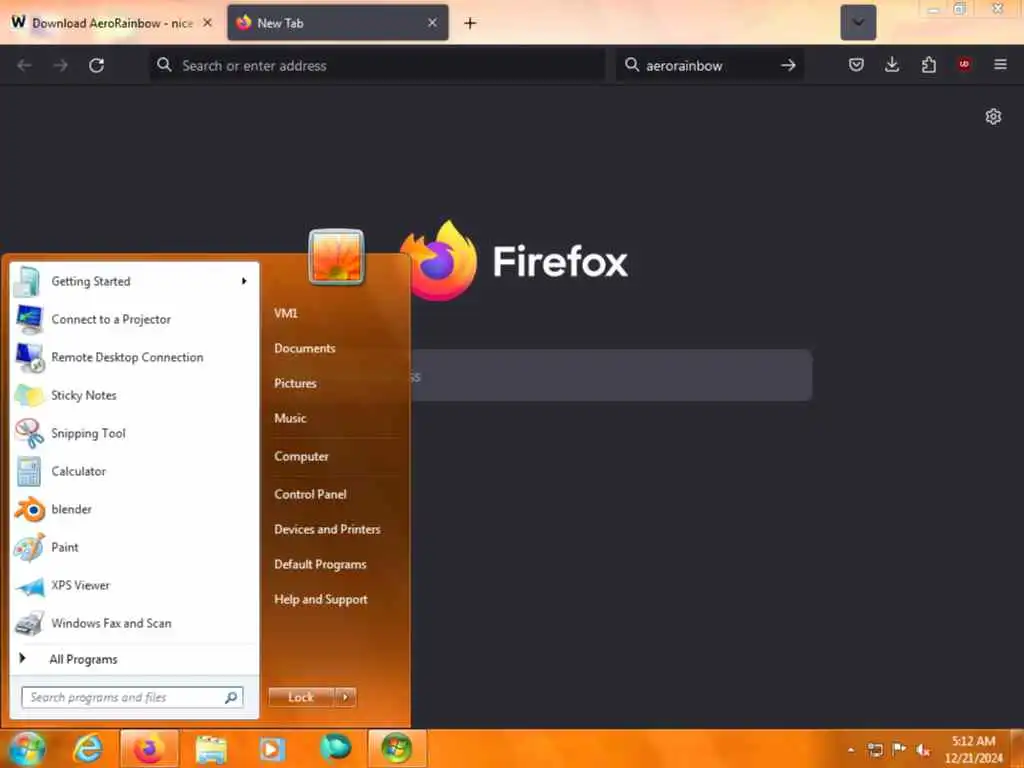Click the Firefox logo on new tab page

[x=438, y=261]
